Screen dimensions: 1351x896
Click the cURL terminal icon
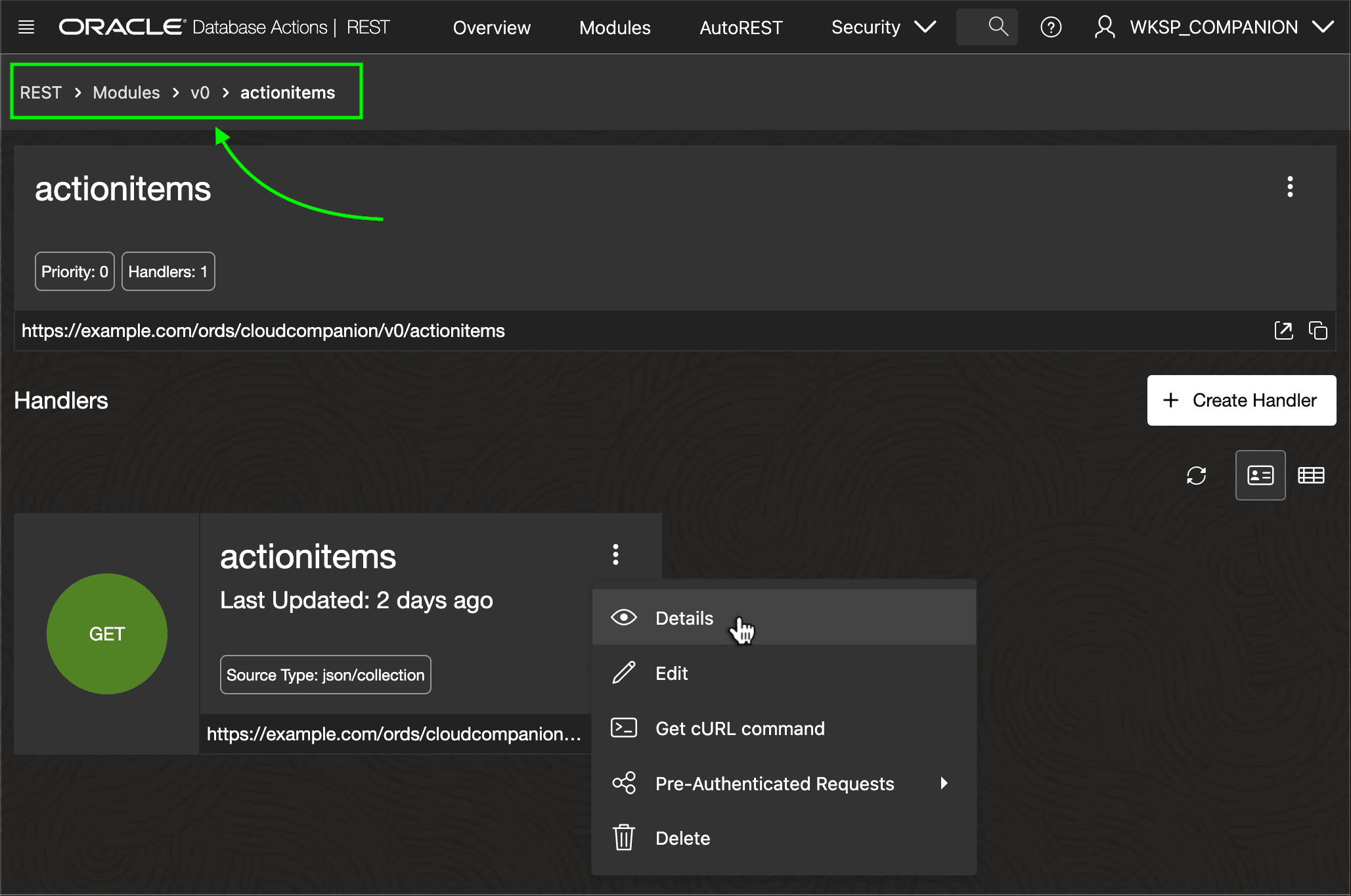click(623, 728)
